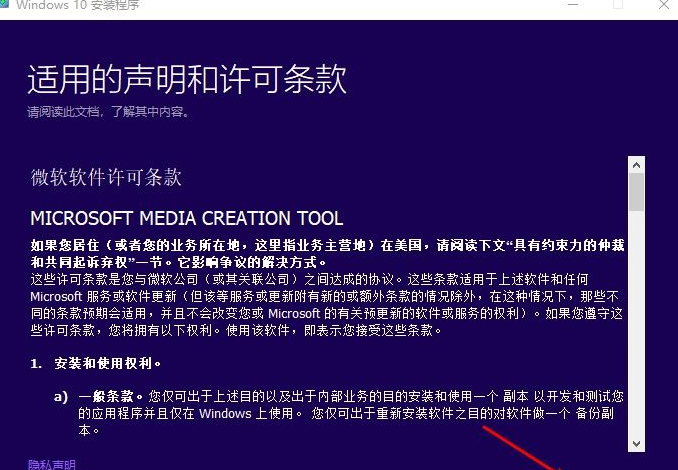Click the MICROSOFT MEDIA CREATION TOOL heading
This screenshot has width=678, height=470.
pos(187,218)
